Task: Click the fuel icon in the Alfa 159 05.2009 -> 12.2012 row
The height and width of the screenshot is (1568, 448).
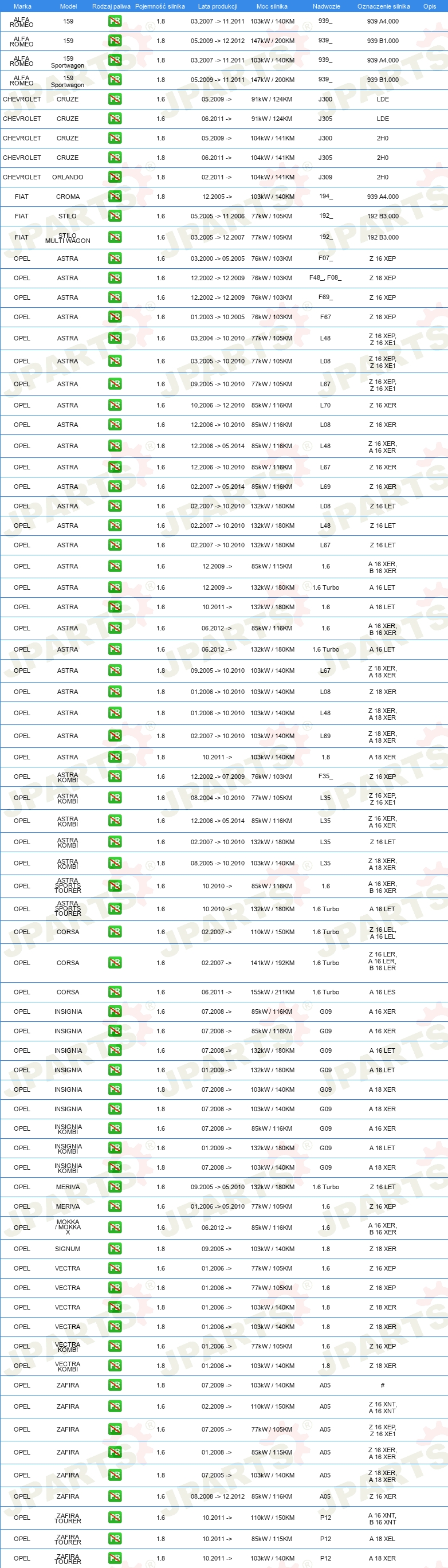Action: [x=115, y=41]
